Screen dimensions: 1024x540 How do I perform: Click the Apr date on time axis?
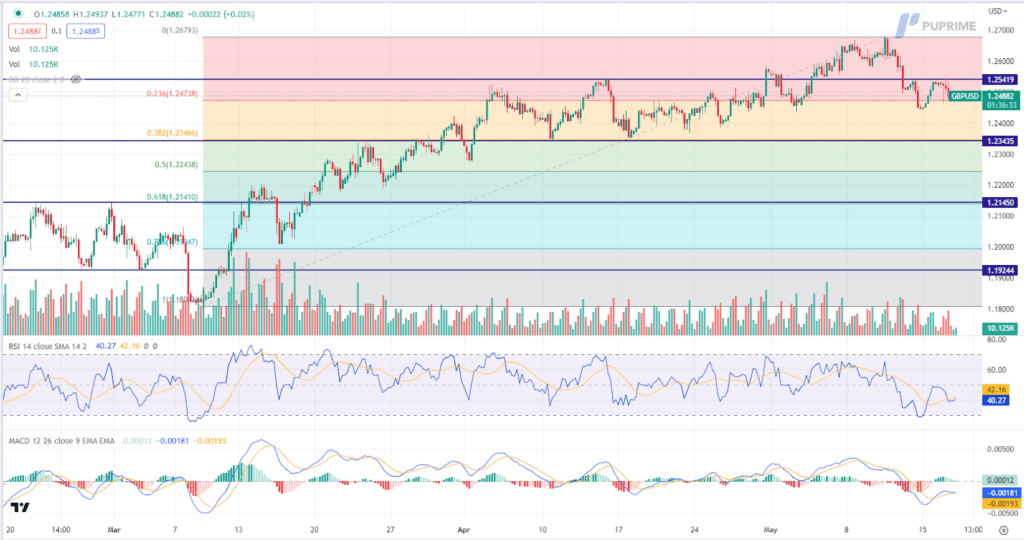(x=464, y=530)
